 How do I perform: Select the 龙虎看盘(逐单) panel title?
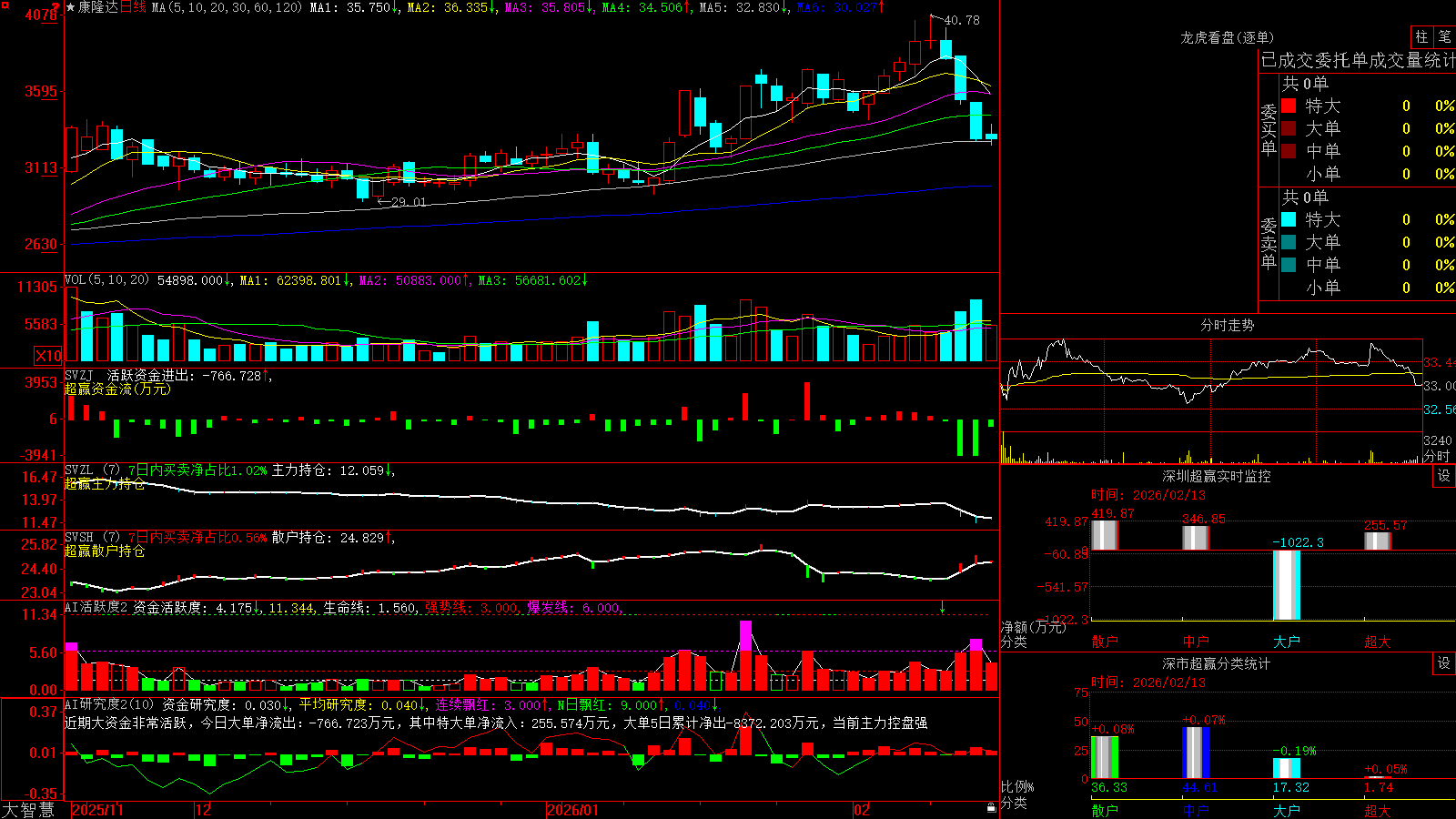tap(1227, 37)
